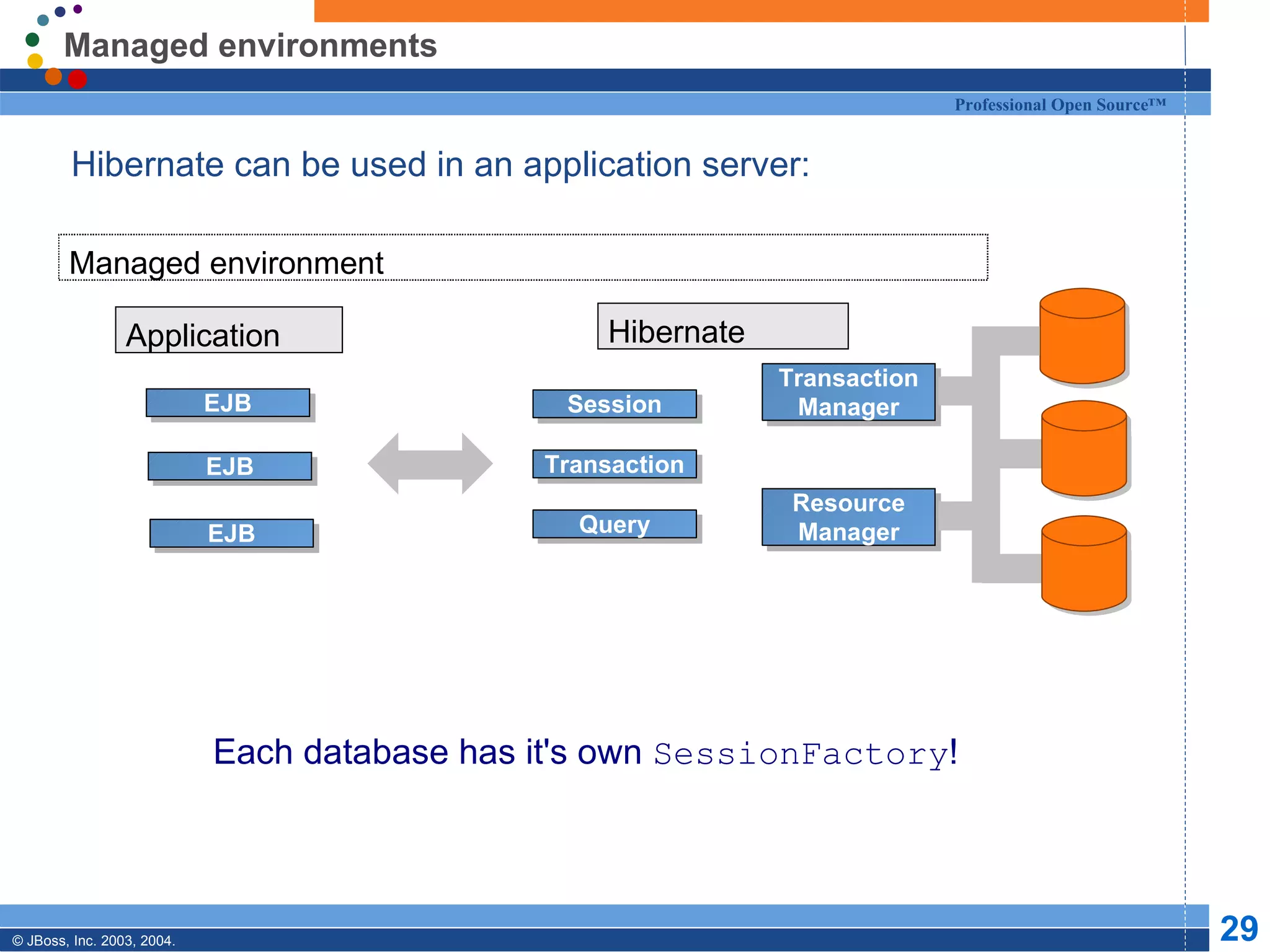This screenshot has width=1270, height=952.
Task: Click the Session box
Action: 614,404
